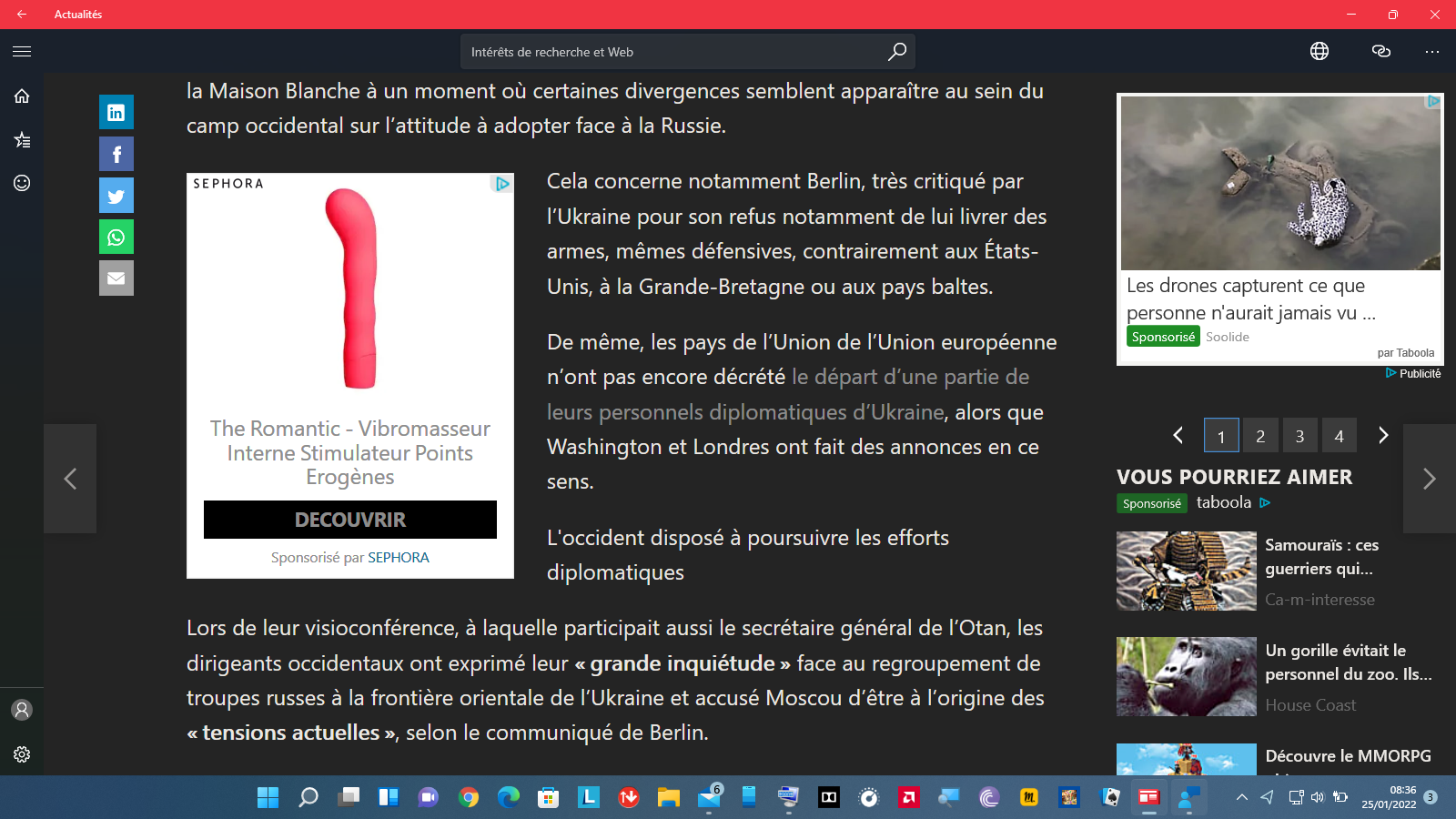This screenshot has width=1456, height=819.
Task: Share article via Twitter icon
Action: [x=116, y=196]
